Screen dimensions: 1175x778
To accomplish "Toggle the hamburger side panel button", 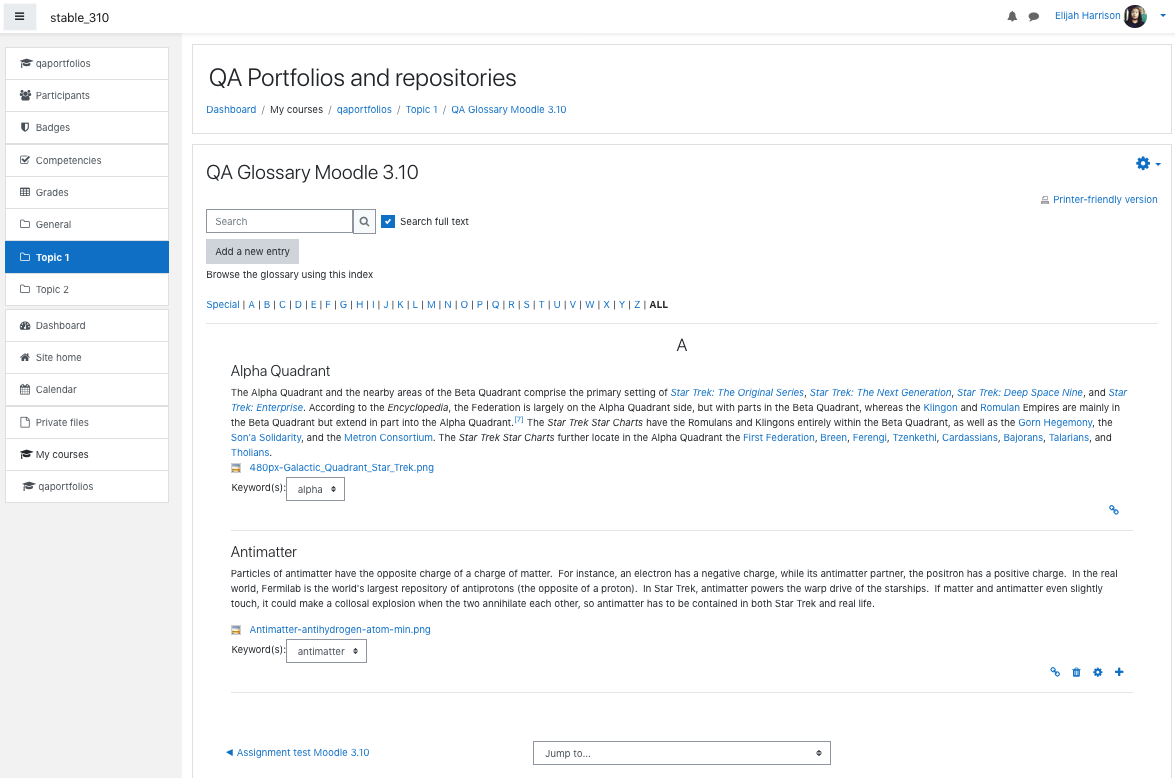I will (x=19, y=16).
